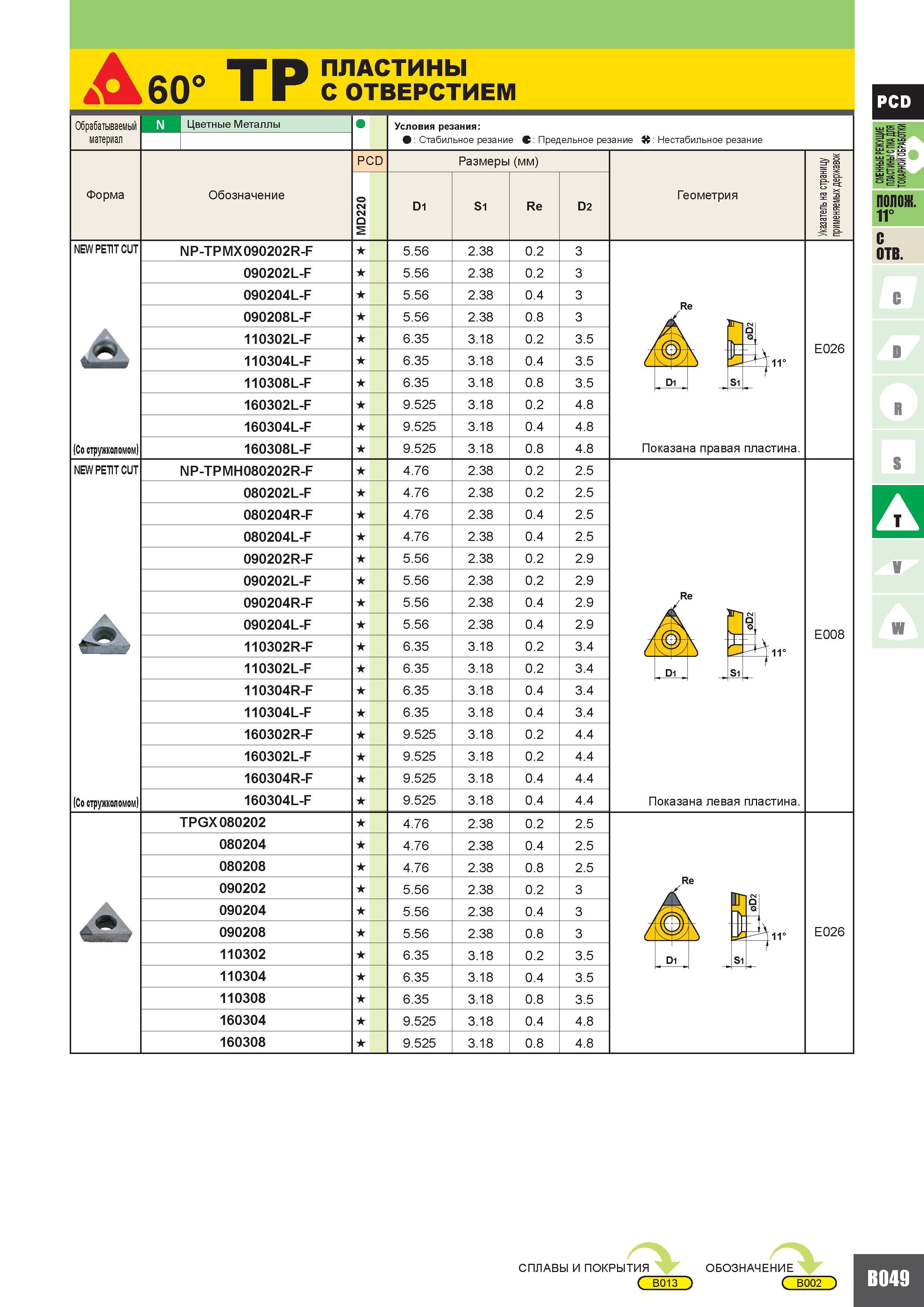This screenshot has height=1307, width=924.
Task: Select the S-shape square insert side tab
Action: [x=898, y=456]
